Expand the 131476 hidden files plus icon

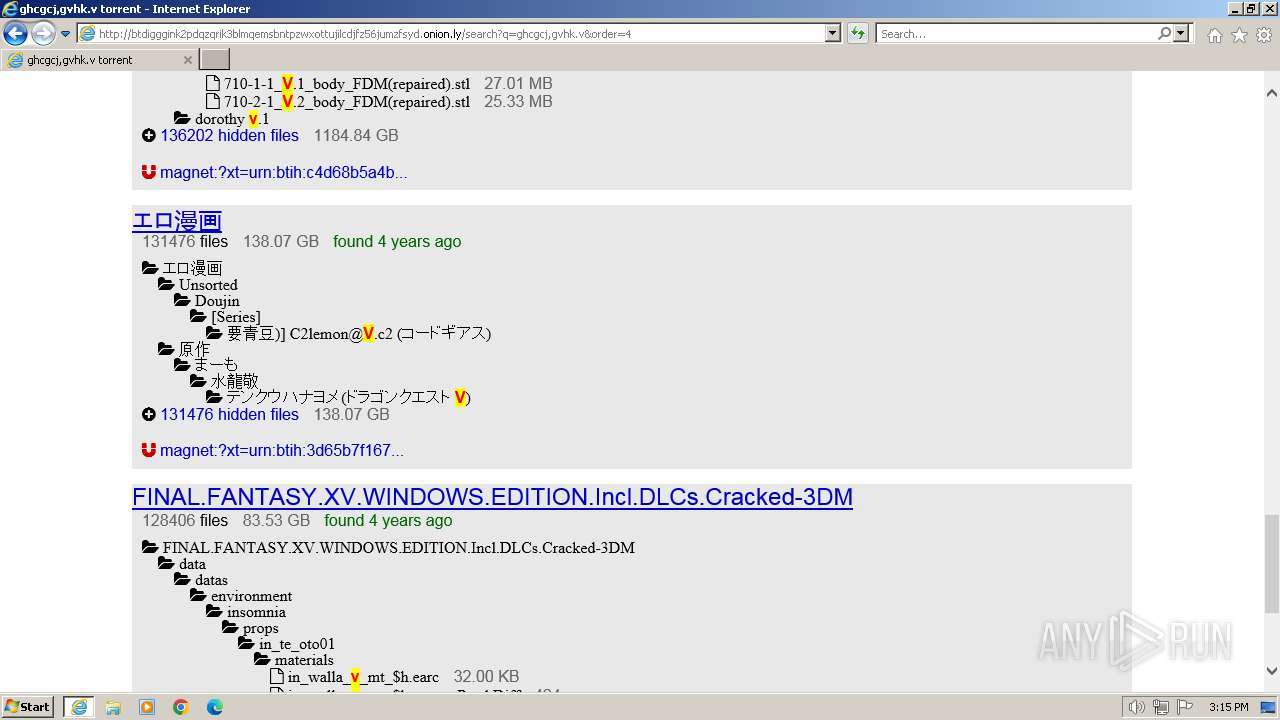click(x=149, y=414)
